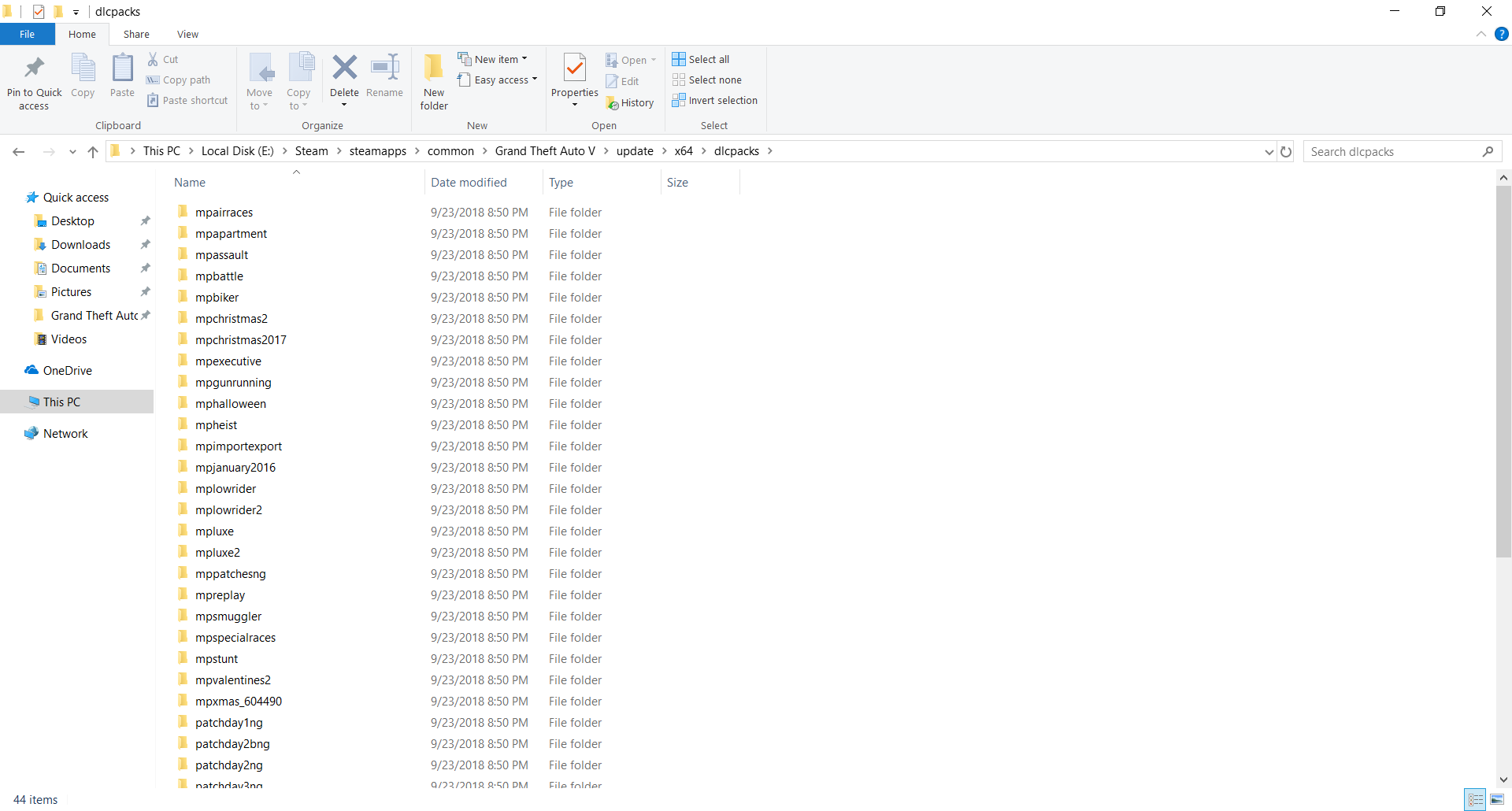1512x811 pixels.
Task: Switch to details view in status bar
Action: coord(1476,800)
